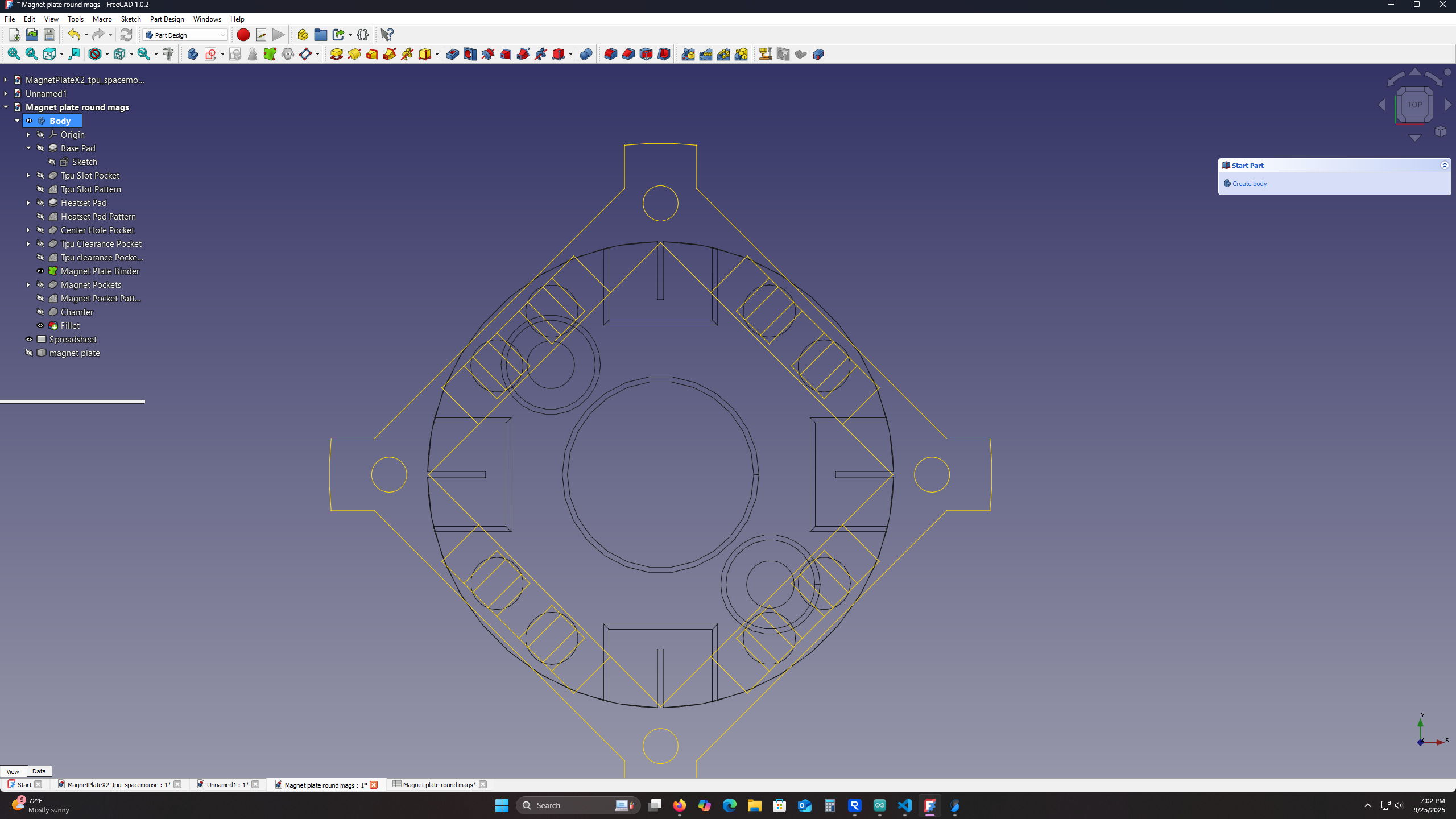
Task: Create a new document
Action: 15,35
